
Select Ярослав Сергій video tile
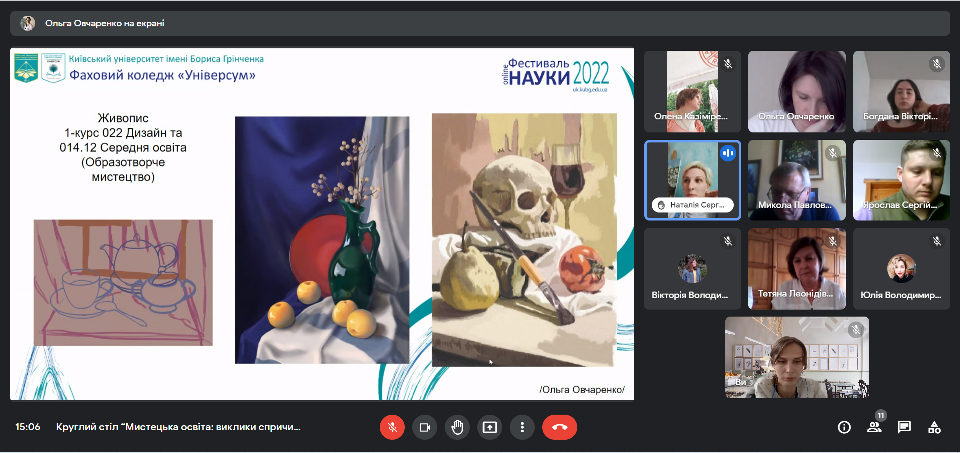[901, 180]
